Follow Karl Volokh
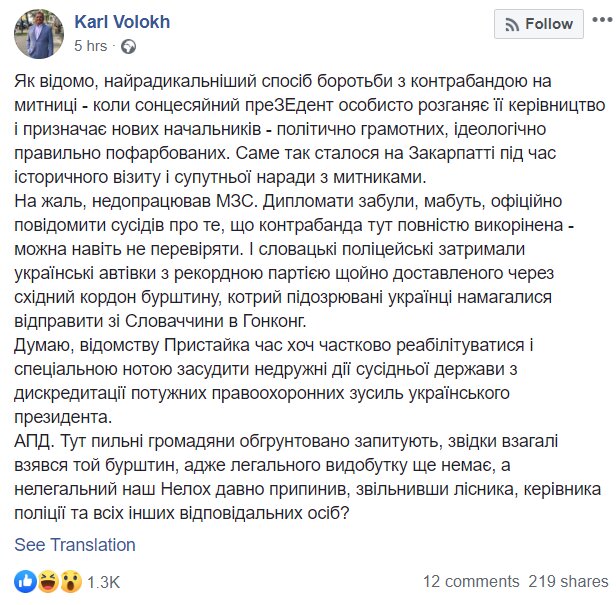This screenshot has height=605, width=616. (539, 24)
